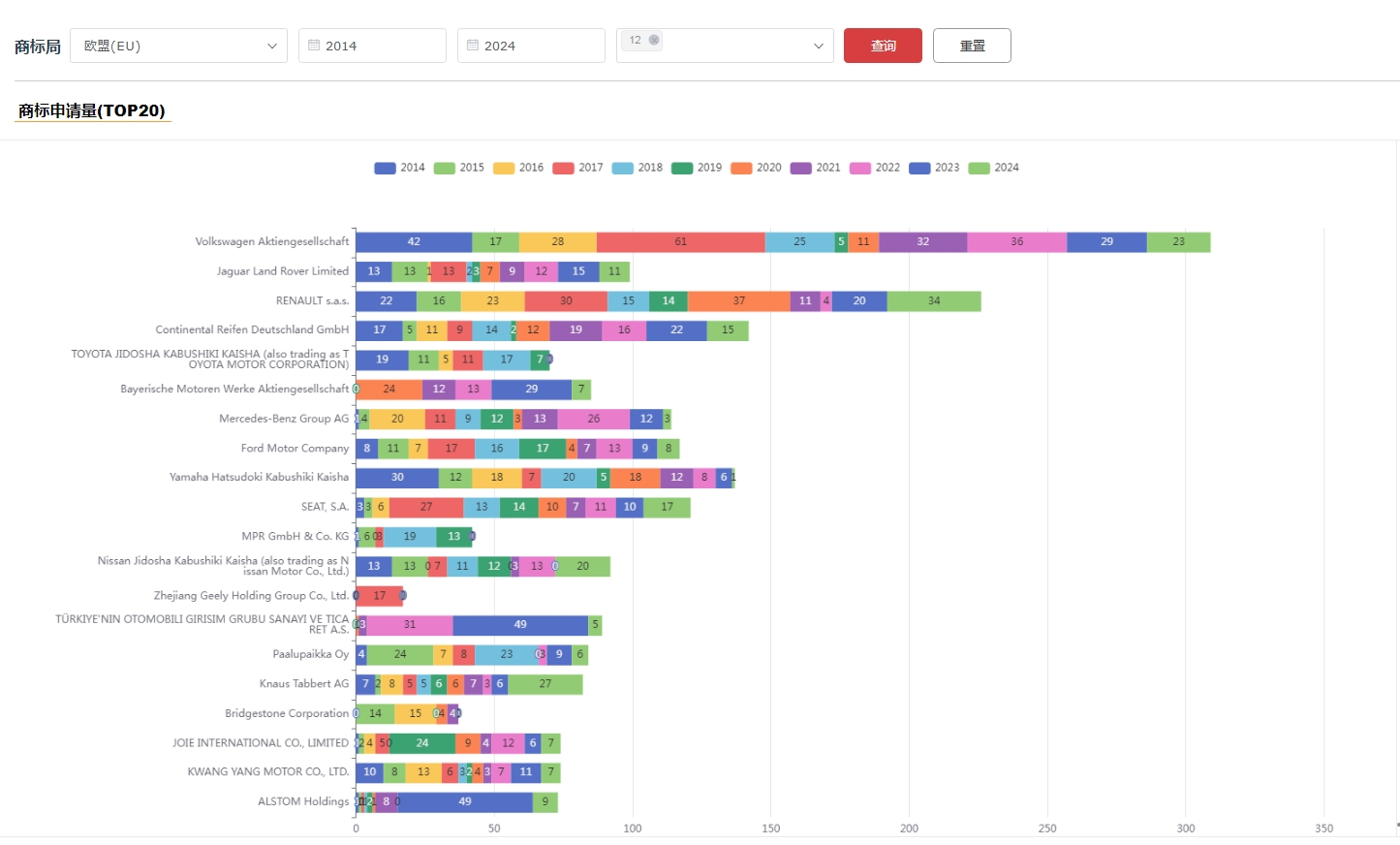The width and height of the screenshot is (1400, 845).
Task: Click the Volkswagen Aktiengesellschaft axis label
Action: point(271,242)
